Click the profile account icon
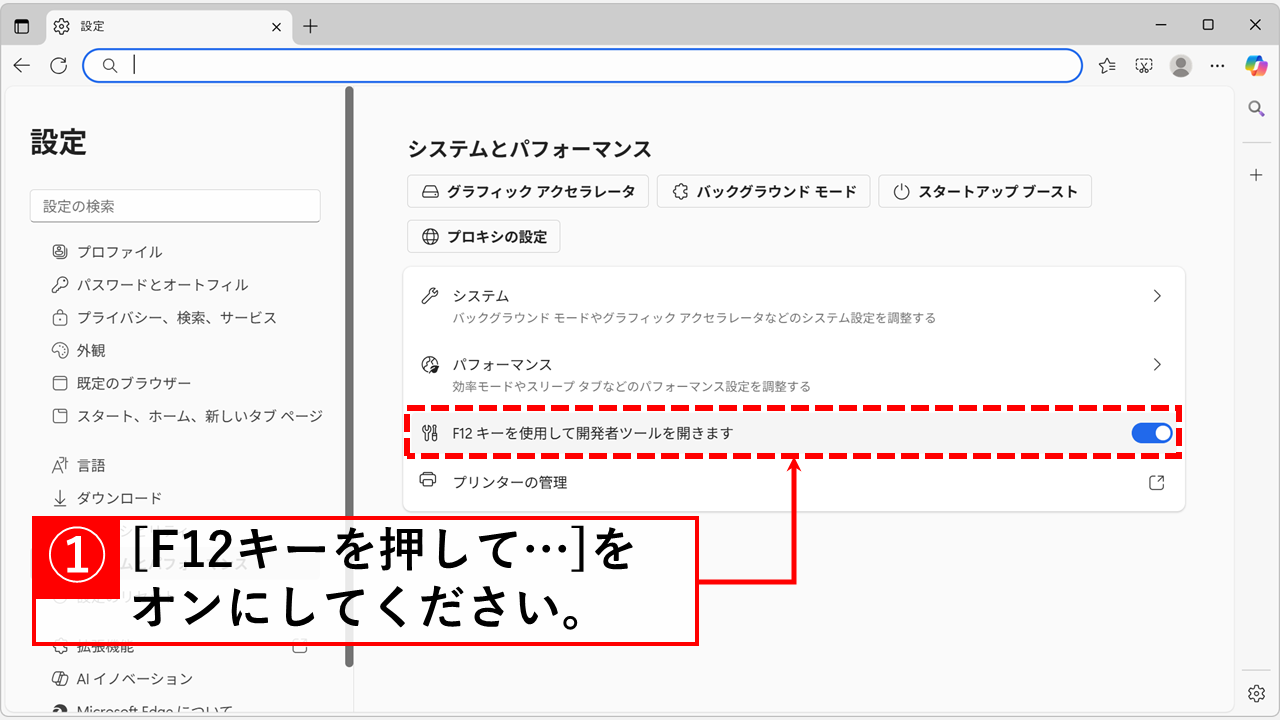 point(1181,65)
